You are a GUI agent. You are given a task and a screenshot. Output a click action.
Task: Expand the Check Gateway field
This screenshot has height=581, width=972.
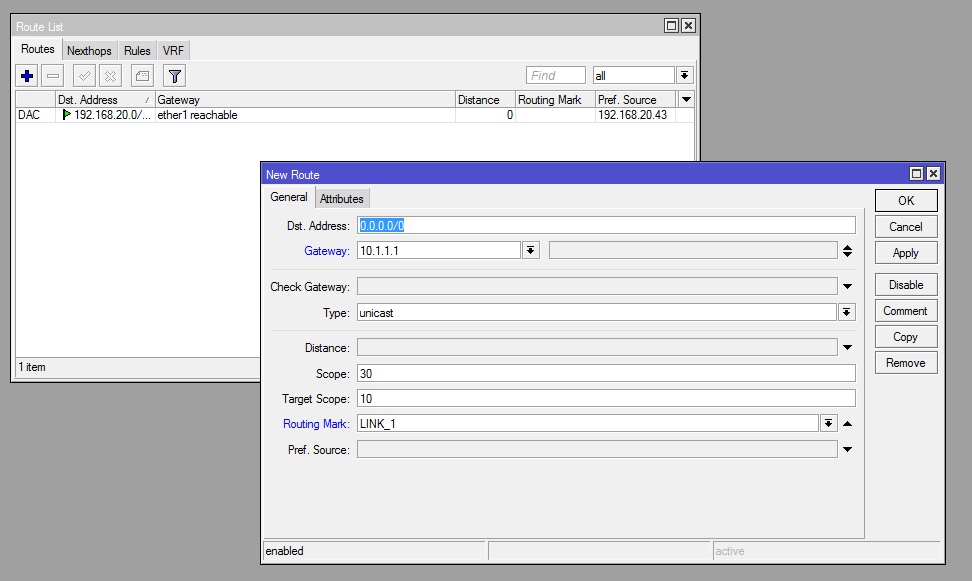847,287
